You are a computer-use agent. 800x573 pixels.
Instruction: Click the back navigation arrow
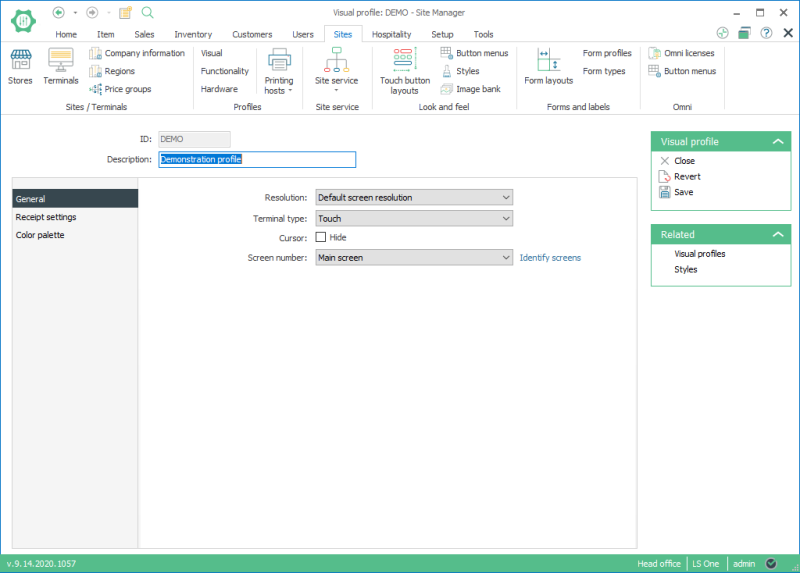point(59,12)
